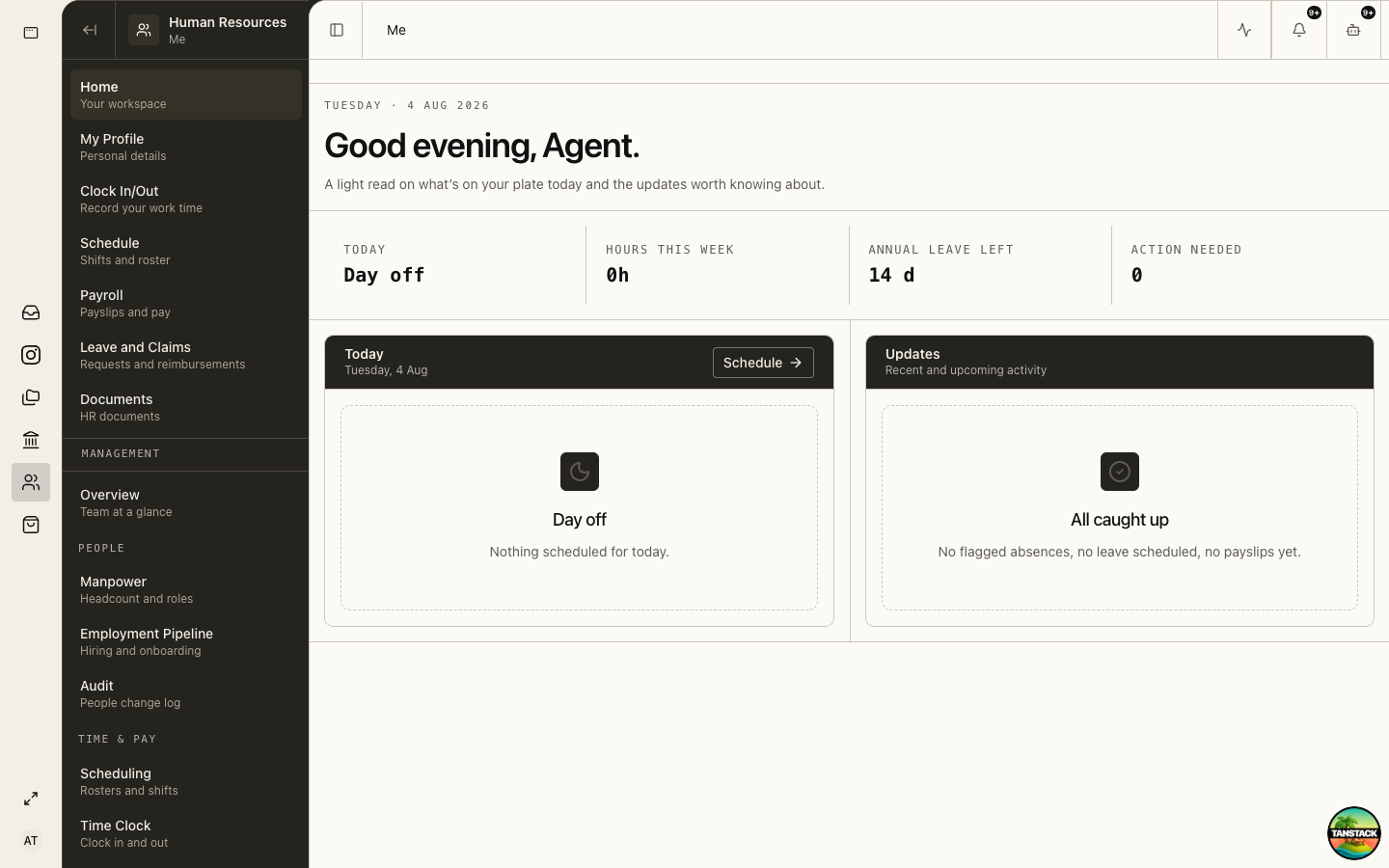Screen dimensions: 1389x868
Task: Open Manpower headcount and roles
Action: point(186,589)
